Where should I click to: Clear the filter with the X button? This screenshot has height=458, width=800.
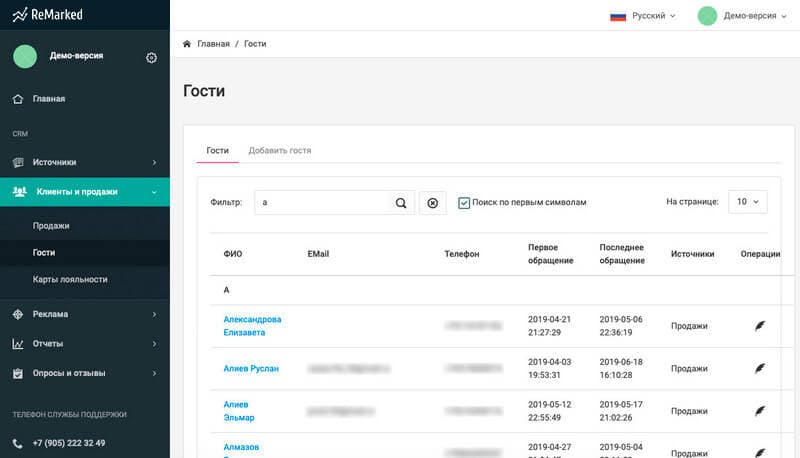click(433, 203)
